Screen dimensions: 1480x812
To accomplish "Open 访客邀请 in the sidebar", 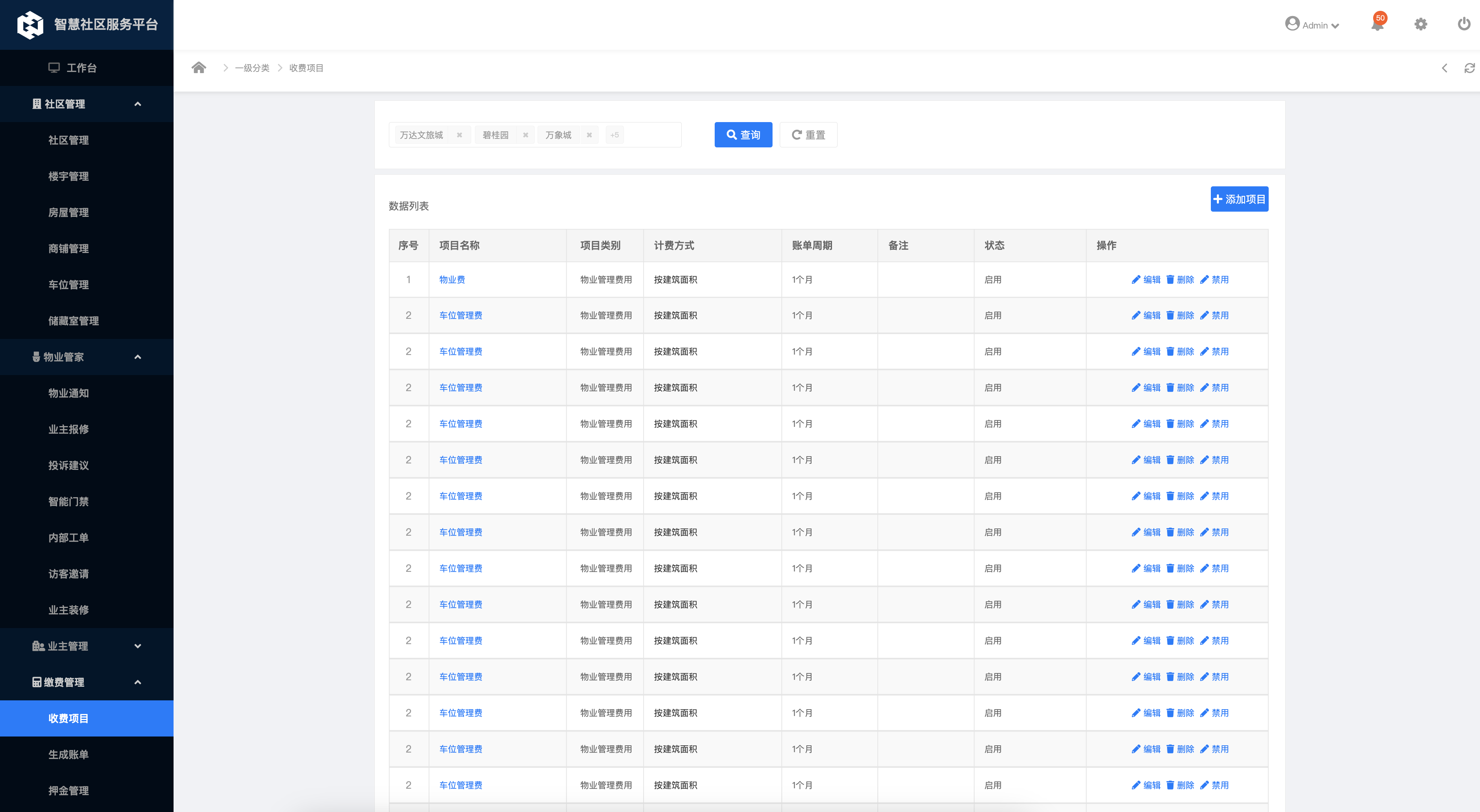I will (x=87, y=574).
